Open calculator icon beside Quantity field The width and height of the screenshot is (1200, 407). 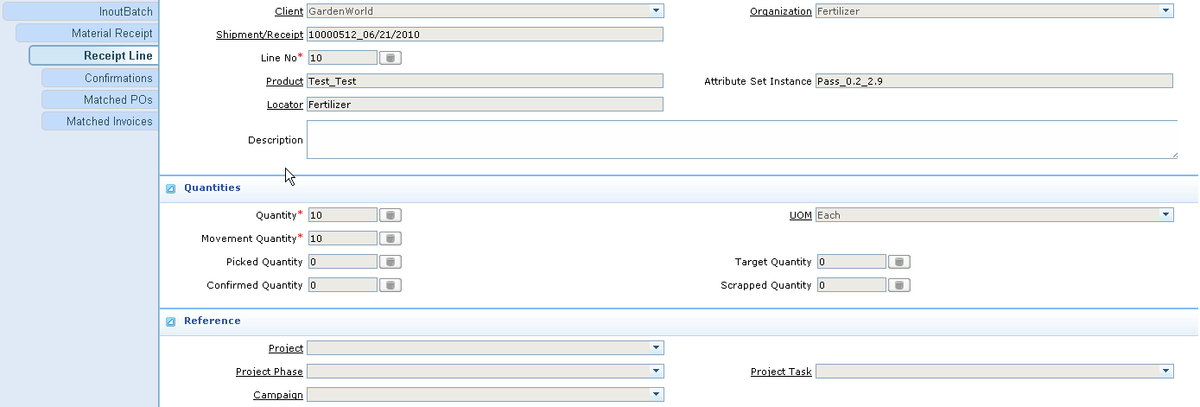[392, 215]
